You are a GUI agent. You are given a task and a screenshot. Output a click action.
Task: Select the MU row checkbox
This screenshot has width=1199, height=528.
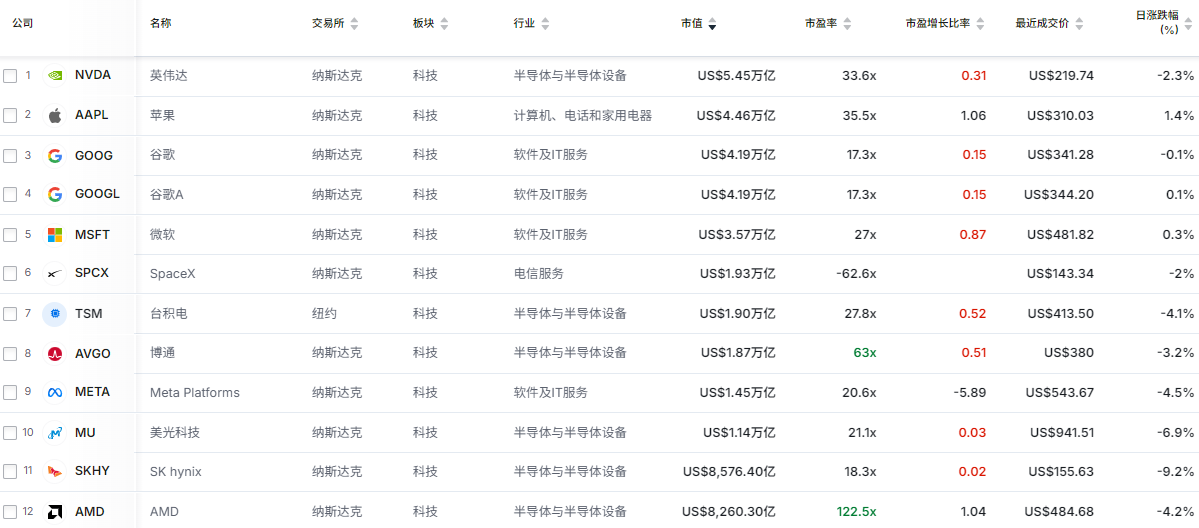click(x=10, y=432)
